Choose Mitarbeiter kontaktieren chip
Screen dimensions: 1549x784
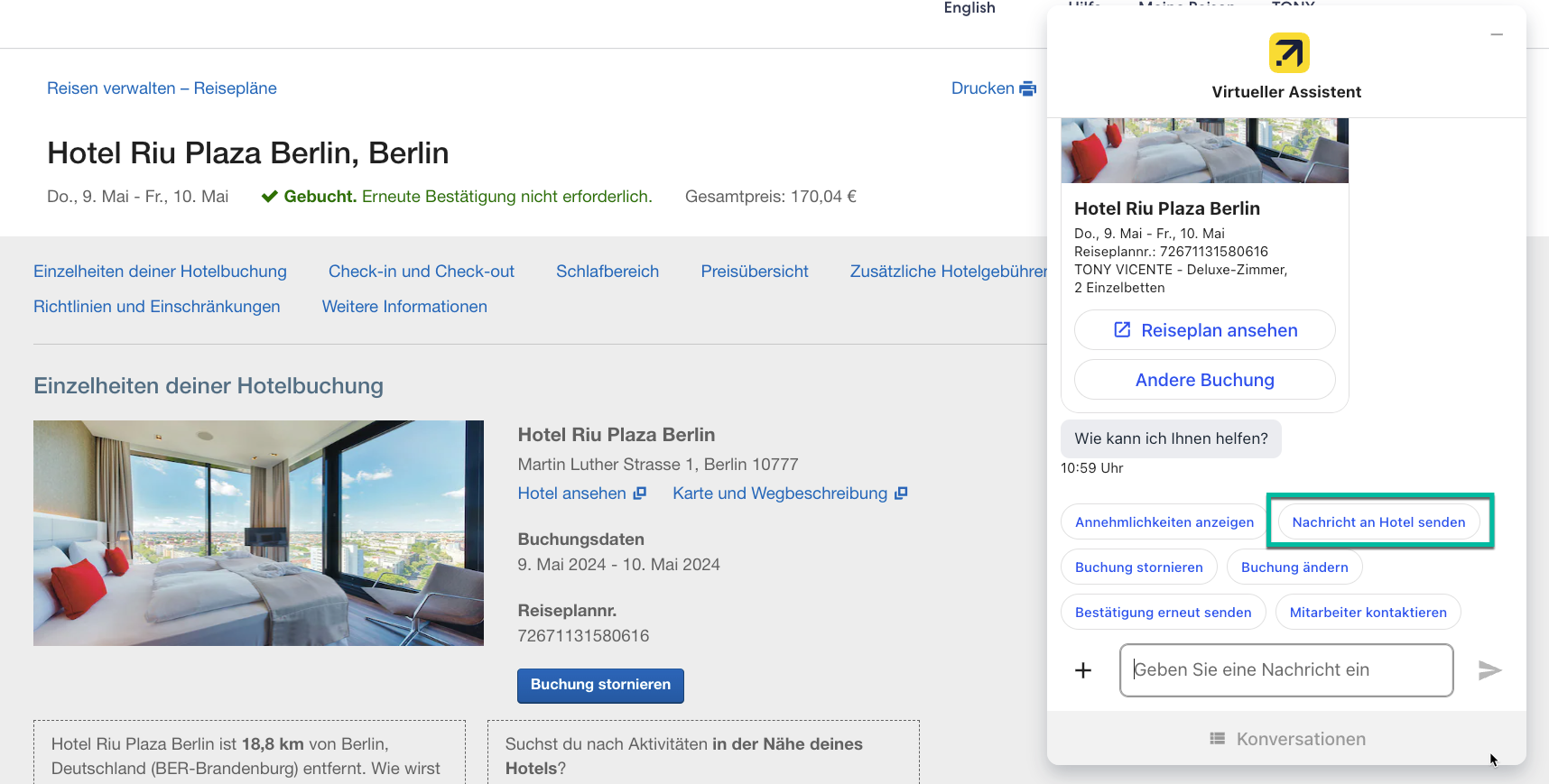pos(1368,613)
